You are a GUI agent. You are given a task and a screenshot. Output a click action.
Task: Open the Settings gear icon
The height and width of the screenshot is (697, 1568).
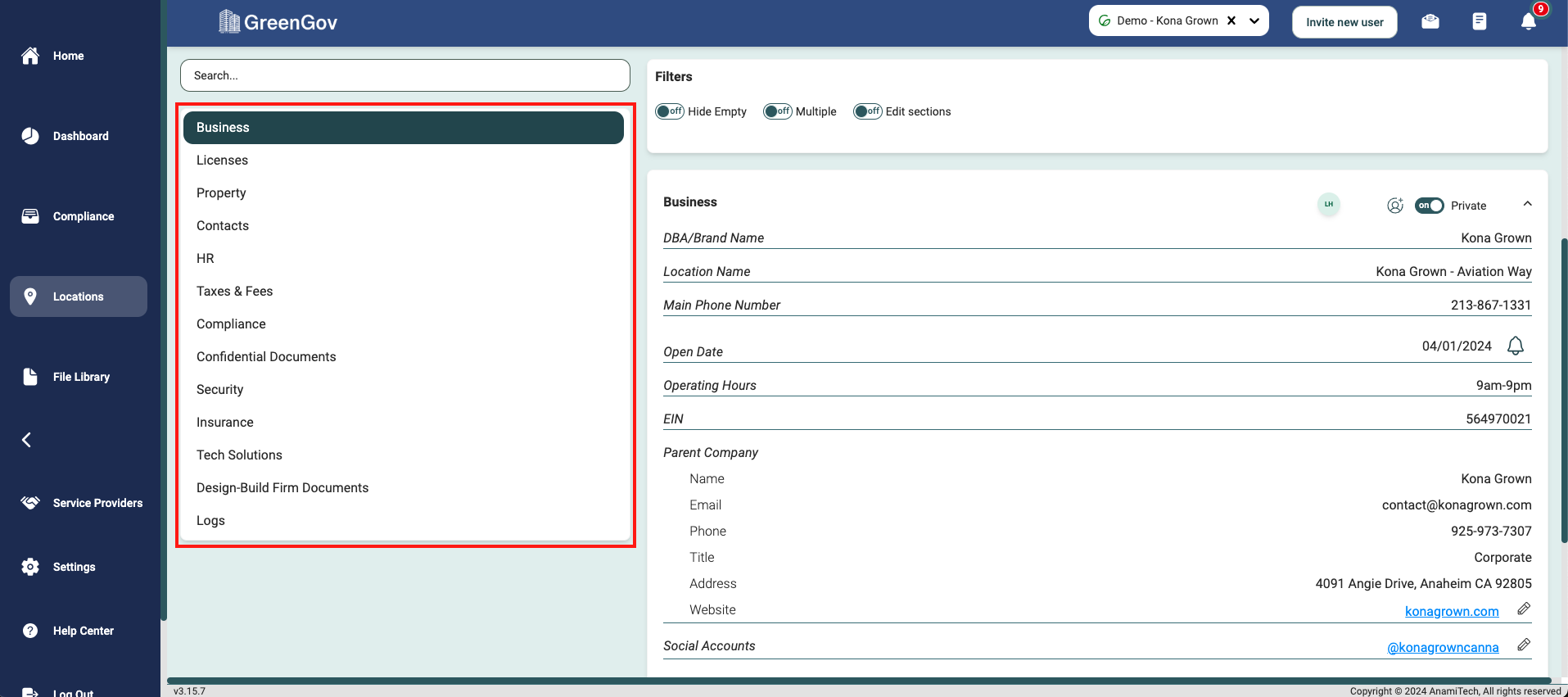point(30,567)
